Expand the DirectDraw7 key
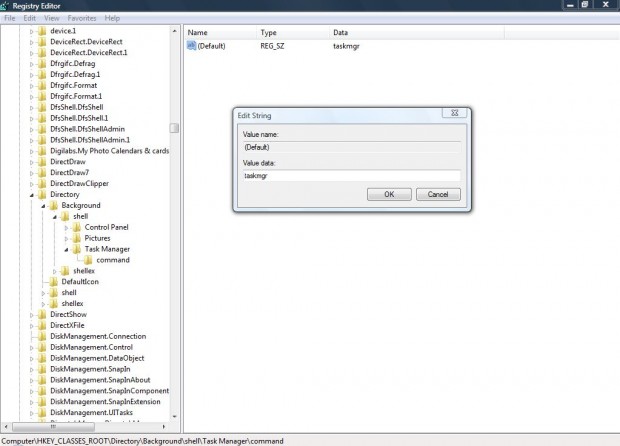This screenshot has height=446, width=620. pos(32,173)
